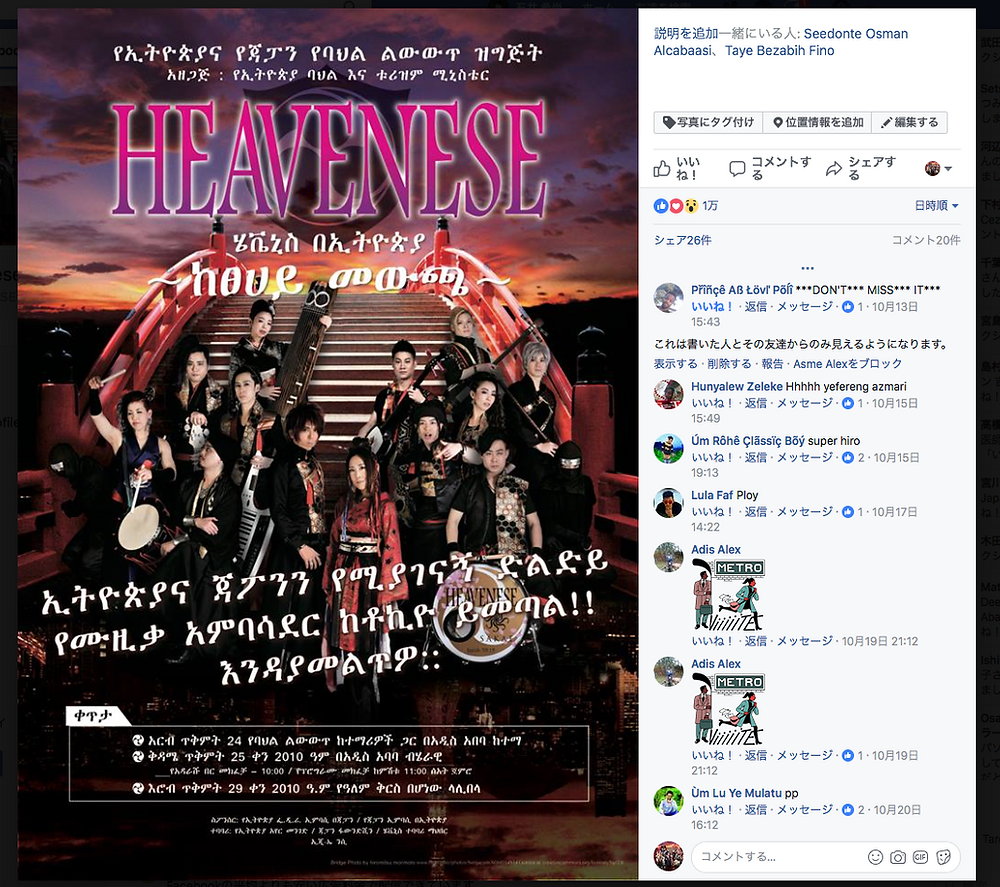Click 返信 under Lula Faf's comment
Screen dimensions: 1000x887
(756, 512)
